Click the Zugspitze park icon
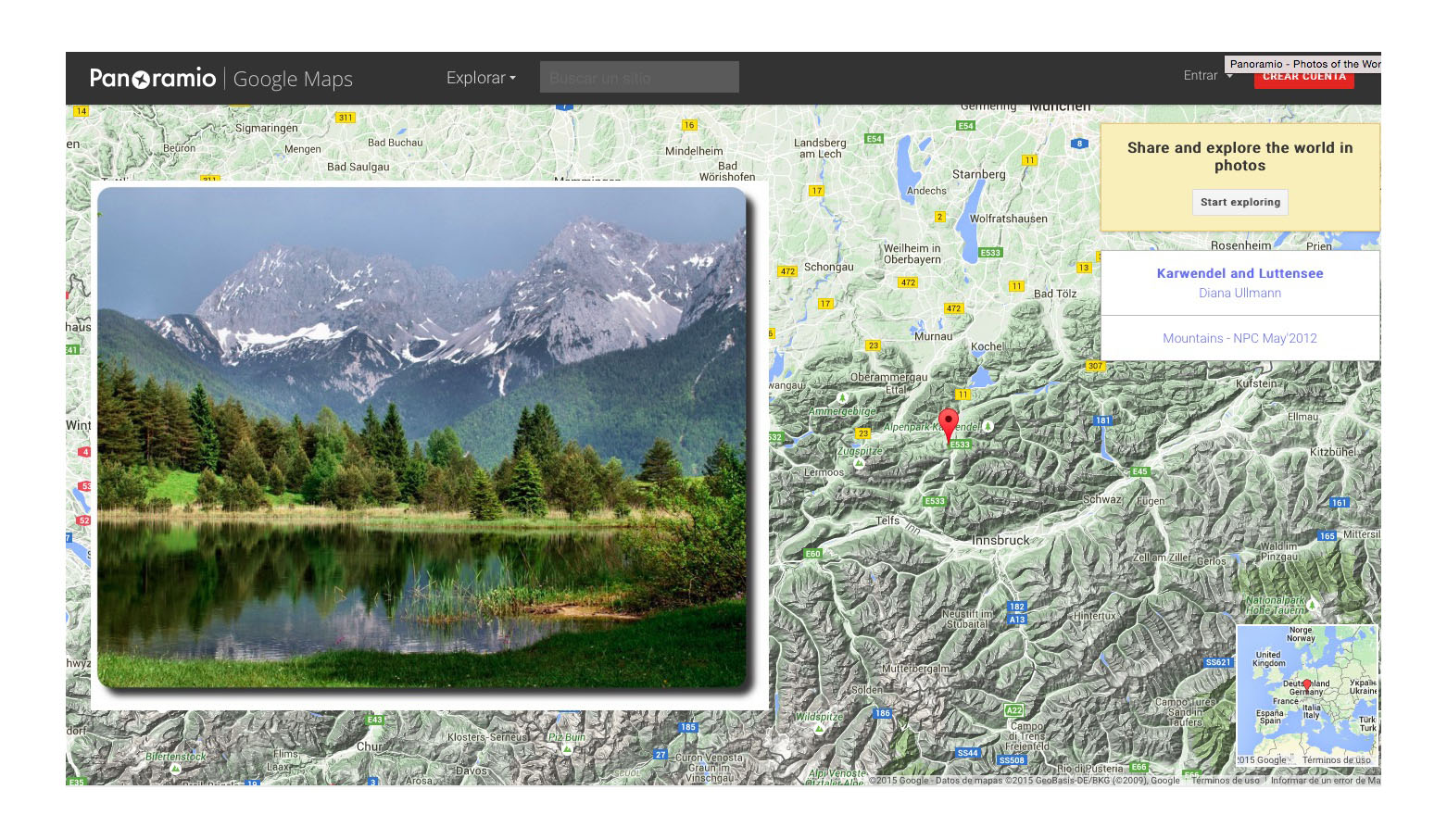 pos(860,462)
